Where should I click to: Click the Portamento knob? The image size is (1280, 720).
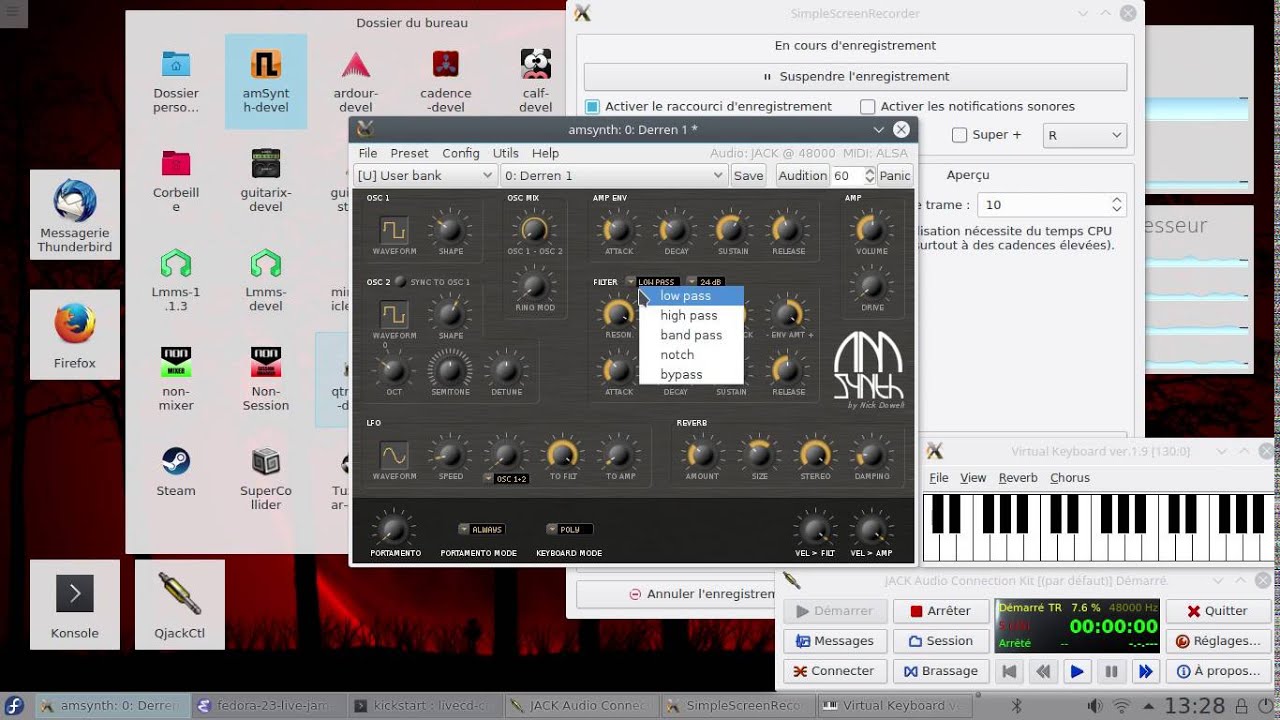coord(394,529)
